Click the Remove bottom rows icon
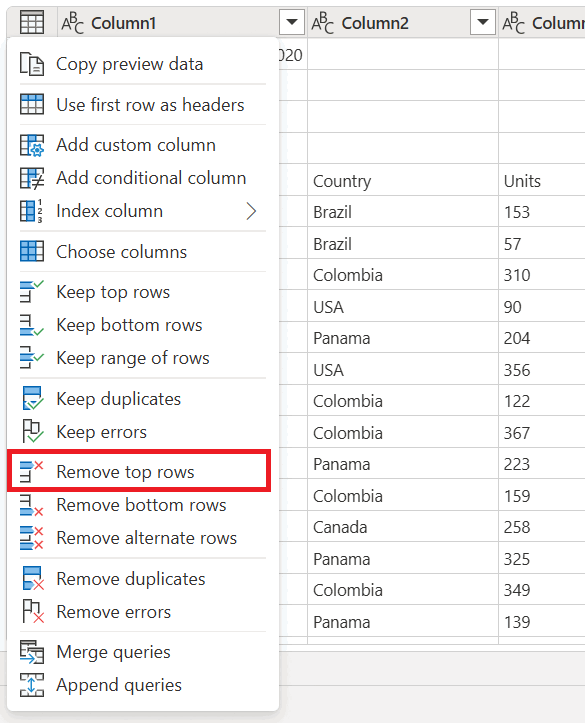The image size is (585, 723). coord(32,505)
